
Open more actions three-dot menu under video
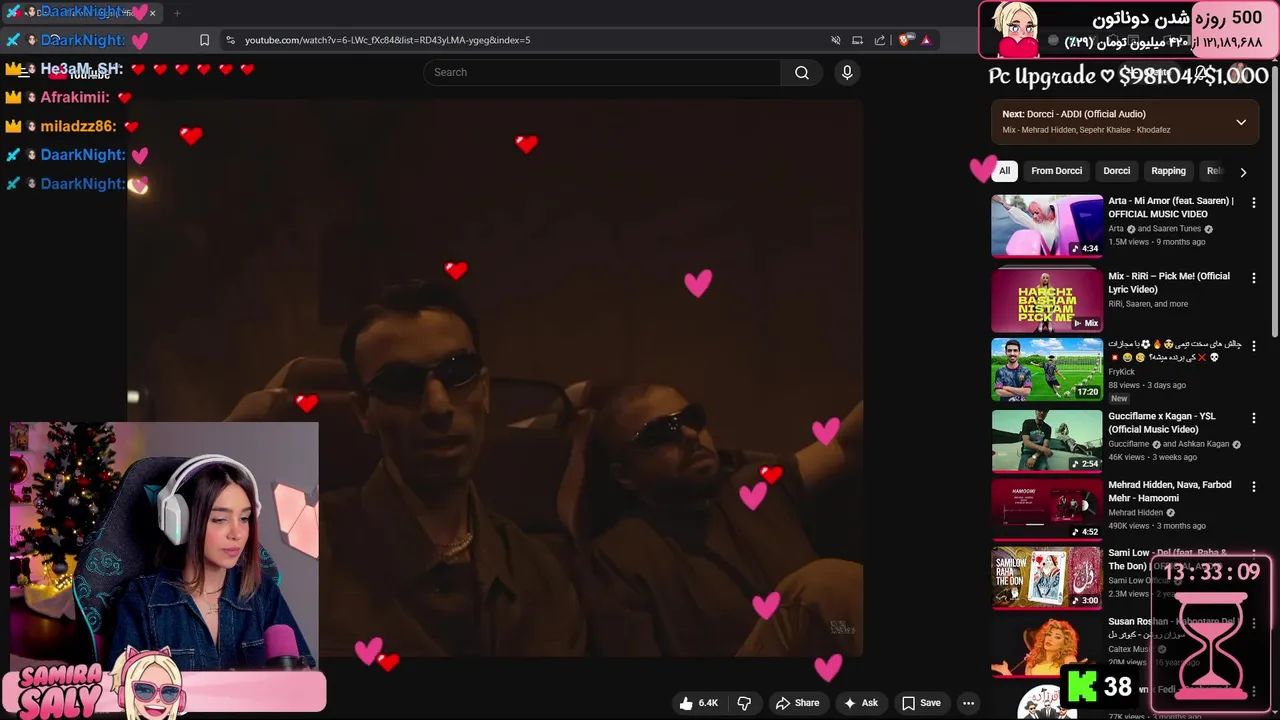(968, 703)
